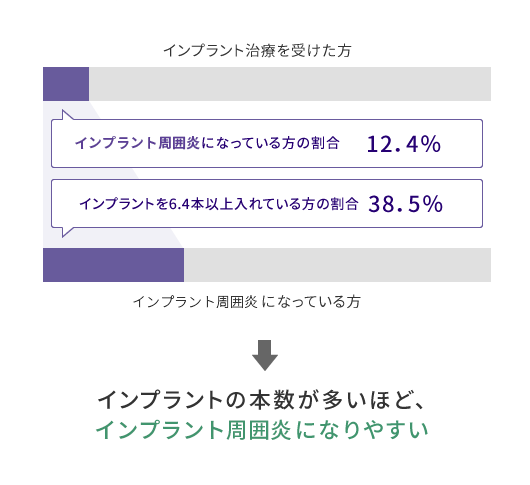Image resolution: width=530 pixels, height=485 pixels.
Task: Click the インプラント周囲炎になっている方 caption below the bar
Action: [x=247, y=301]
